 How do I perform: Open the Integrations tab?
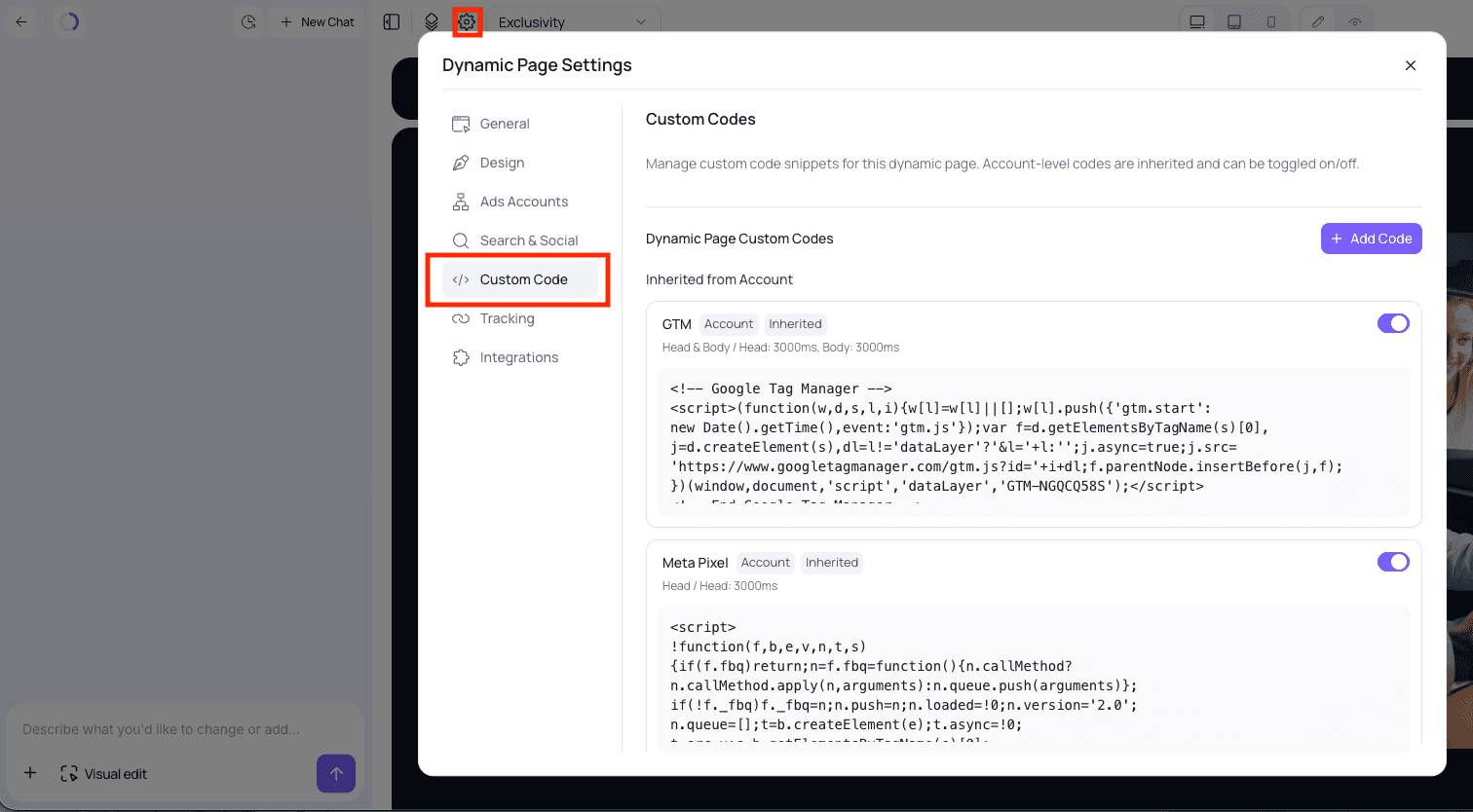point(520,357)
